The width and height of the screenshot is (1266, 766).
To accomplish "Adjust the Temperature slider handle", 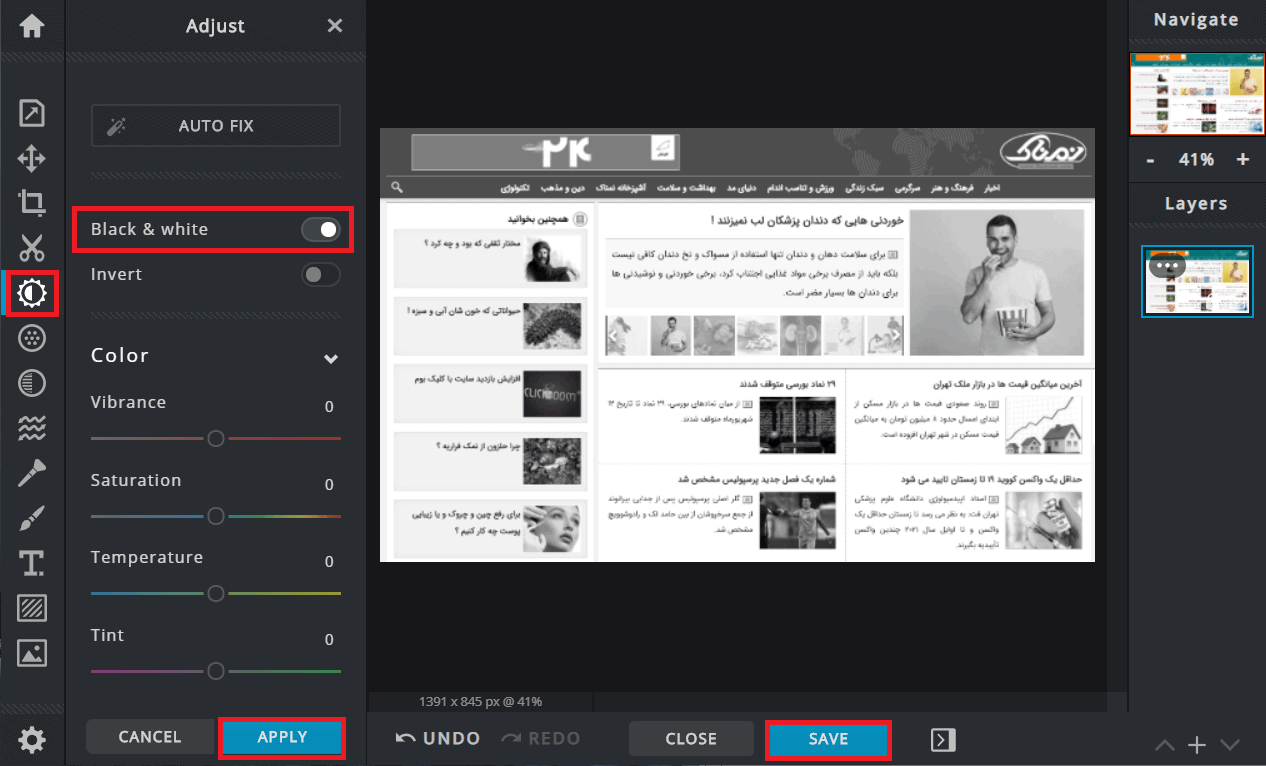I will (215, 593).
